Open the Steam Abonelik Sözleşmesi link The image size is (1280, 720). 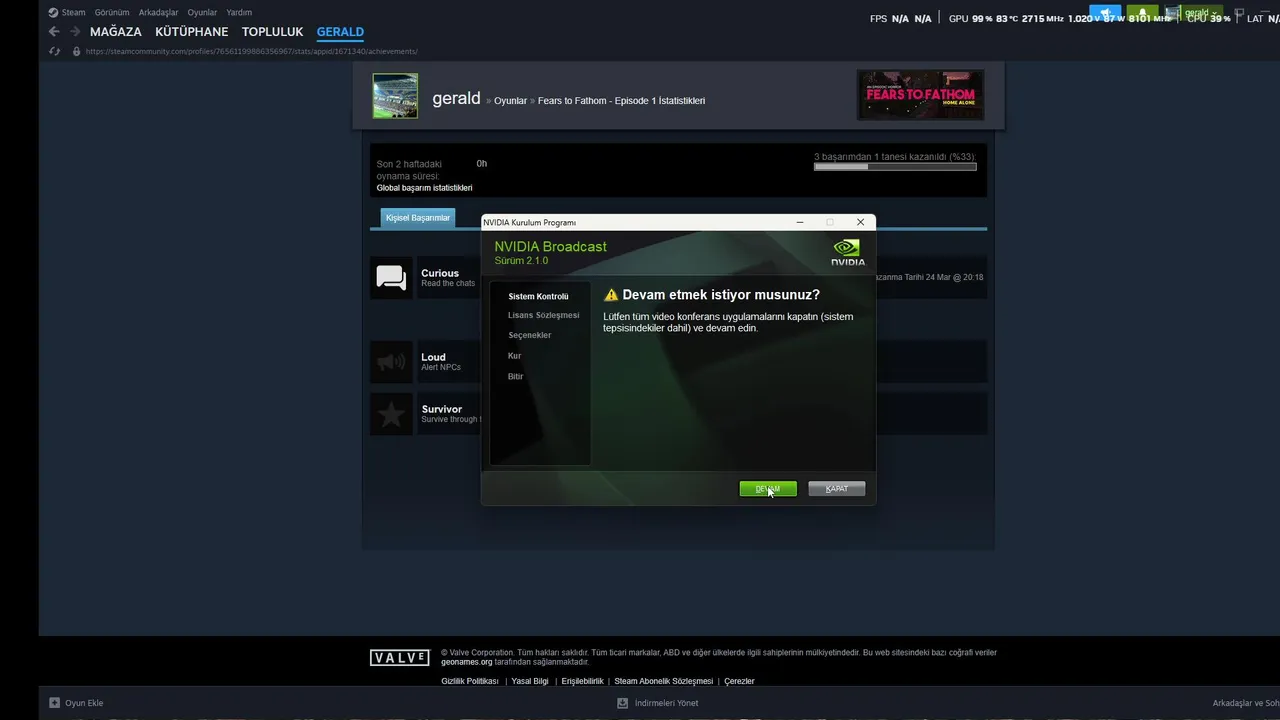[x=664, y=681]
